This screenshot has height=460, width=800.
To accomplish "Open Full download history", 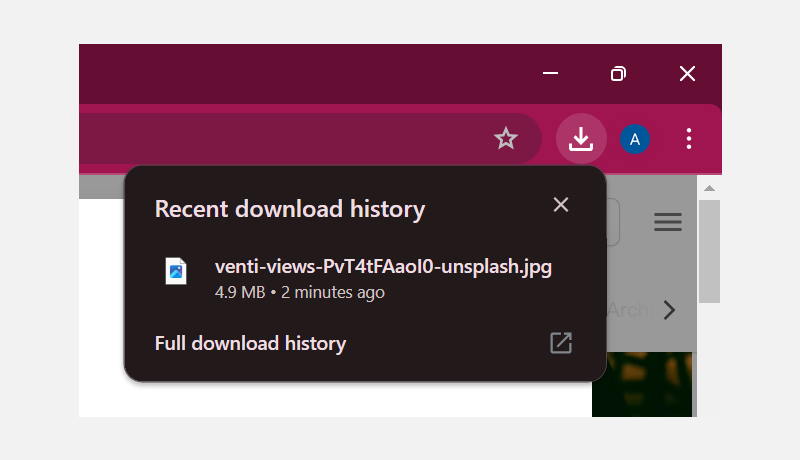I will tap(250, 343).
